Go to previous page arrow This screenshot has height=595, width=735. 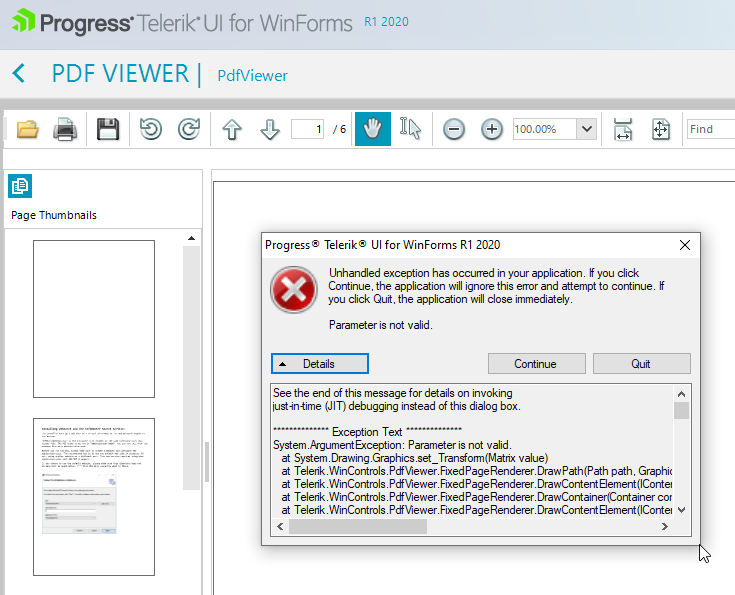coord(232,129)
